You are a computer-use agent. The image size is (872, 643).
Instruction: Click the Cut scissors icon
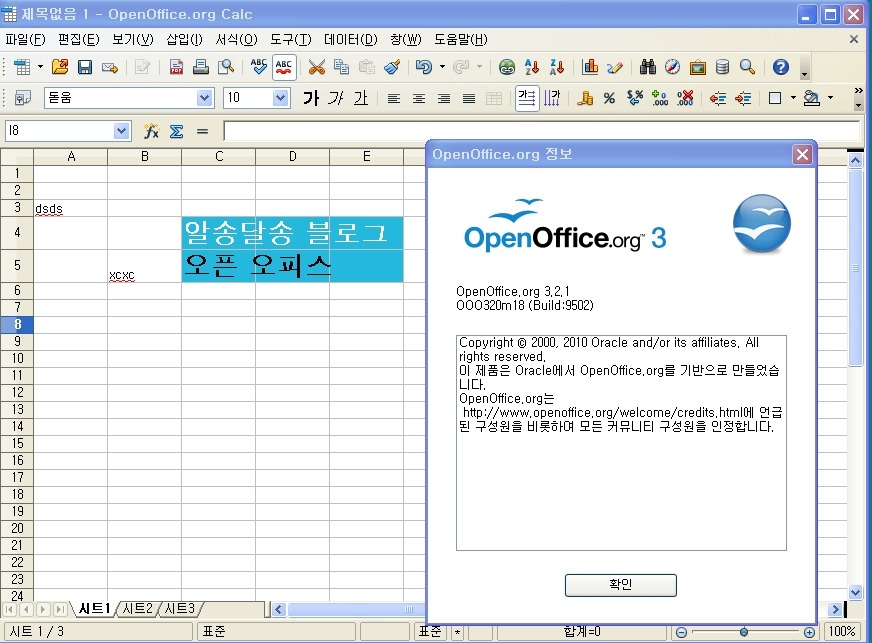317,67
